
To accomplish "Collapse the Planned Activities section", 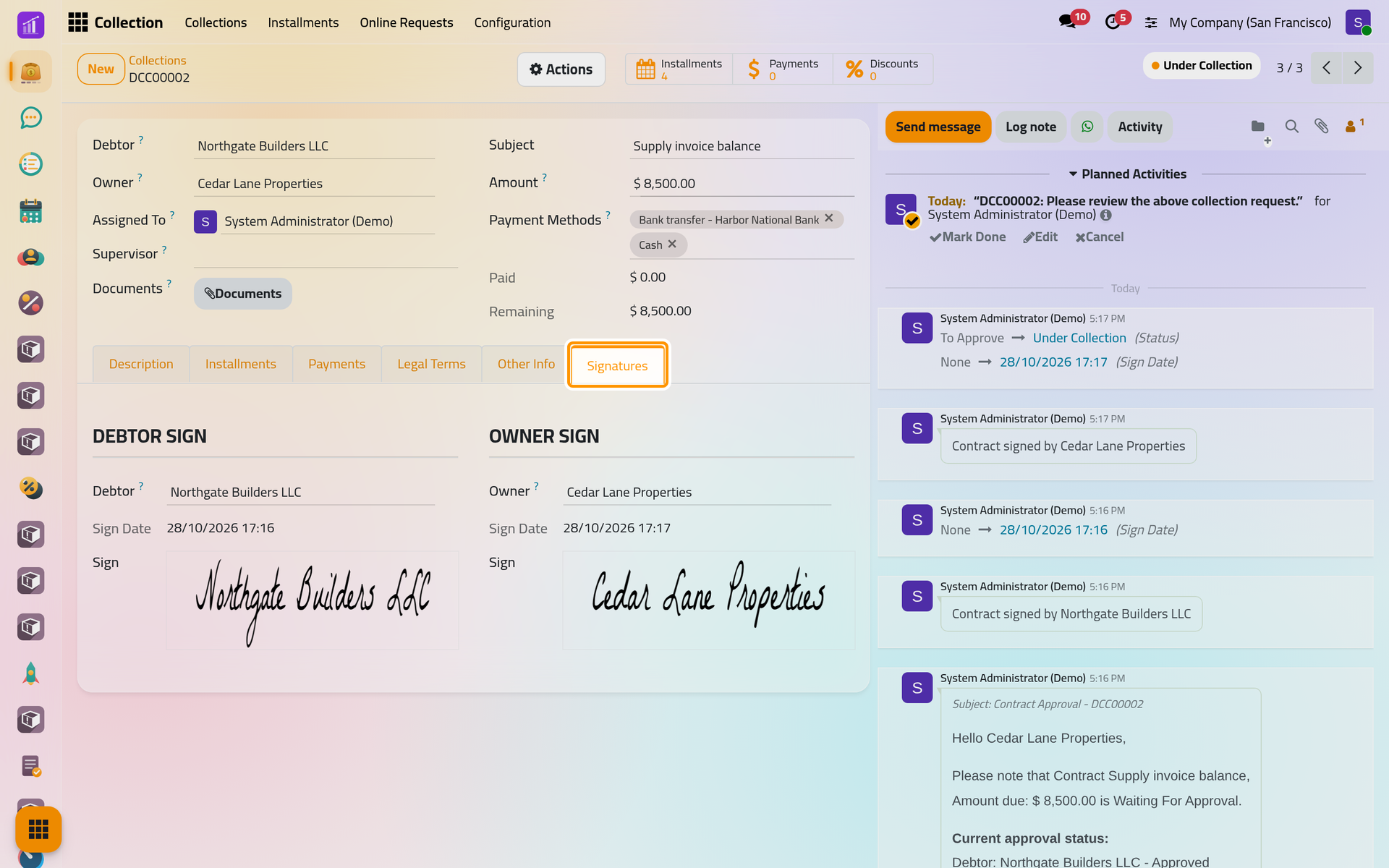I will [x=1128, y=174].
